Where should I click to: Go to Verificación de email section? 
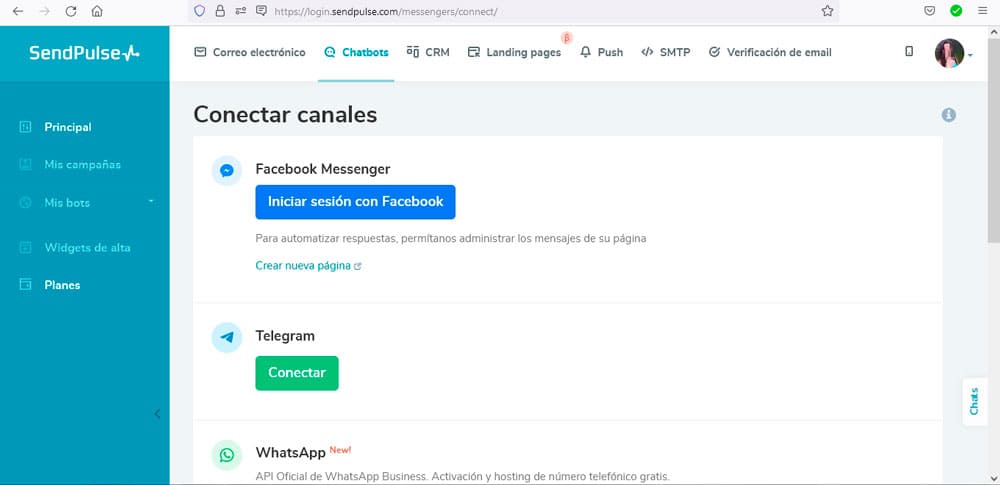click(769, 52)
